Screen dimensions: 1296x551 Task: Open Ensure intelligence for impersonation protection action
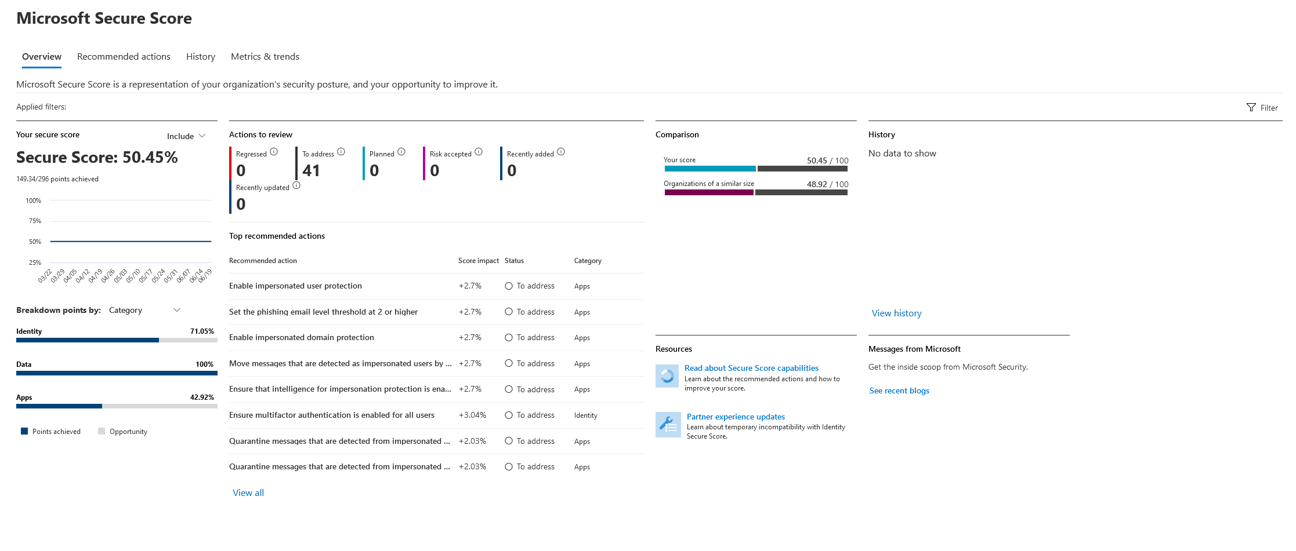(x=340, y=389)
